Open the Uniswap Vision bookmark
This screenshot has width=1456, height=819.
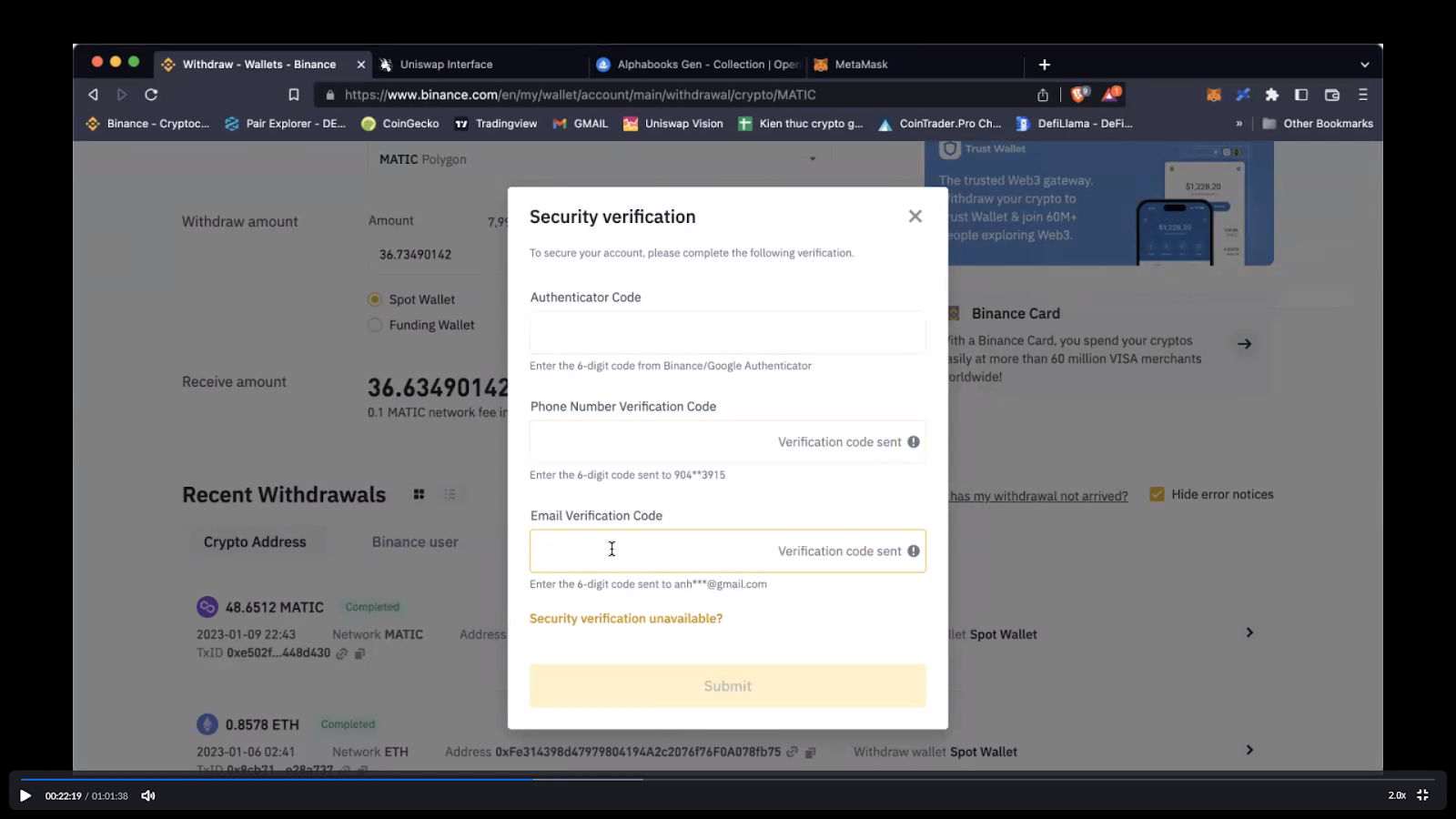pyautogui.click(x=673, y=124)
